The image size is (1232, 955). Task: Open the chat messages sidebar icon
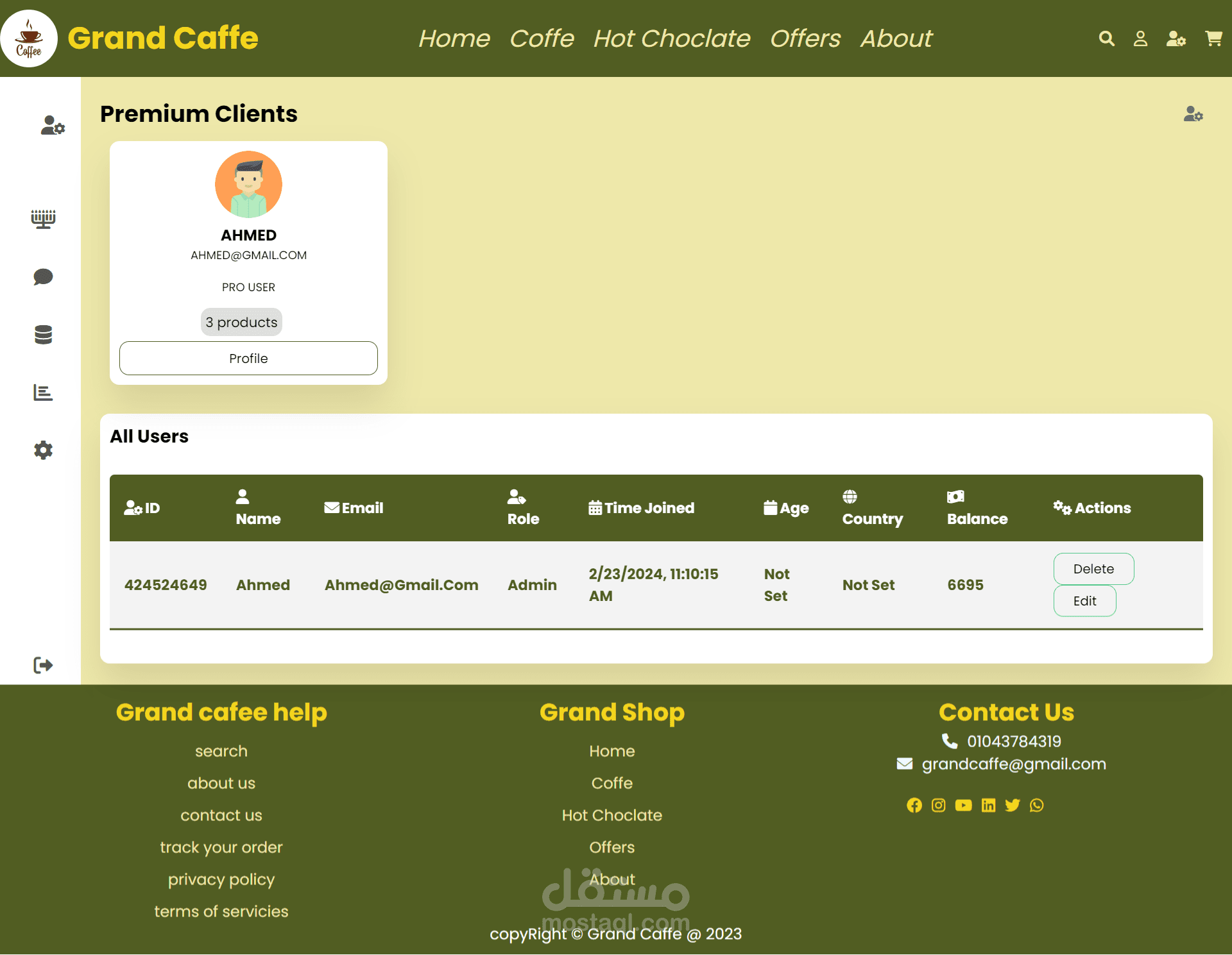[x=43, y=276]
